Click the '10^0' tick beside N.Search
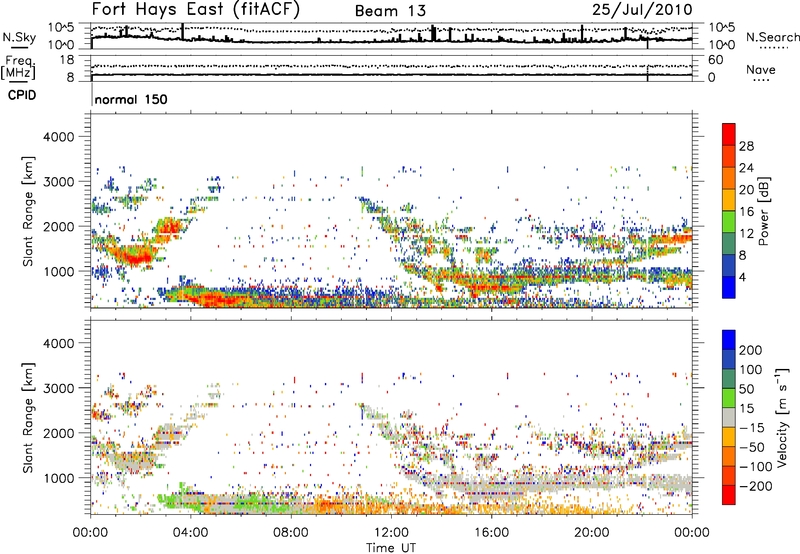 (x=722, y=45)
